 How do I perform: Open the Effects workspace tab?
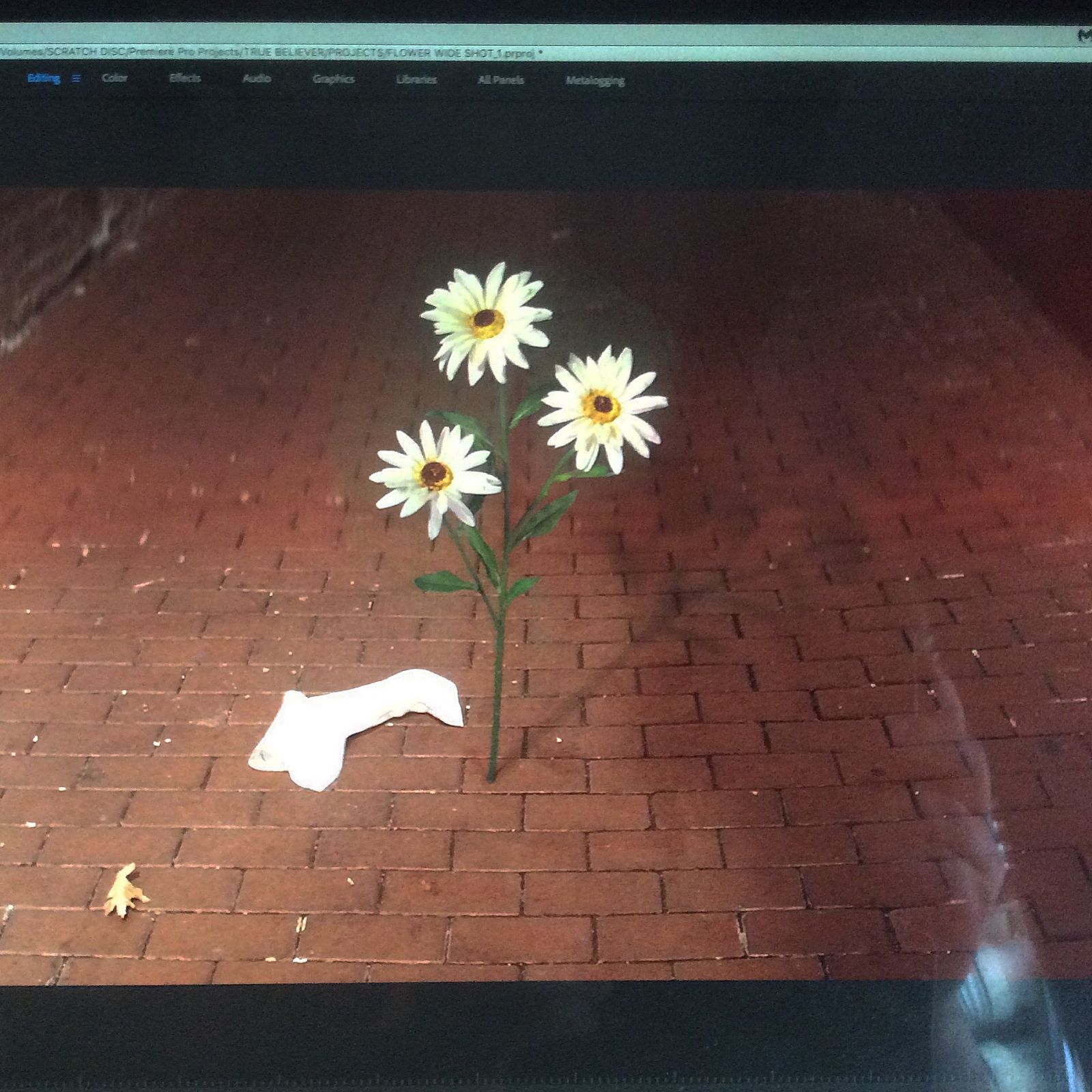click(185, 78)
